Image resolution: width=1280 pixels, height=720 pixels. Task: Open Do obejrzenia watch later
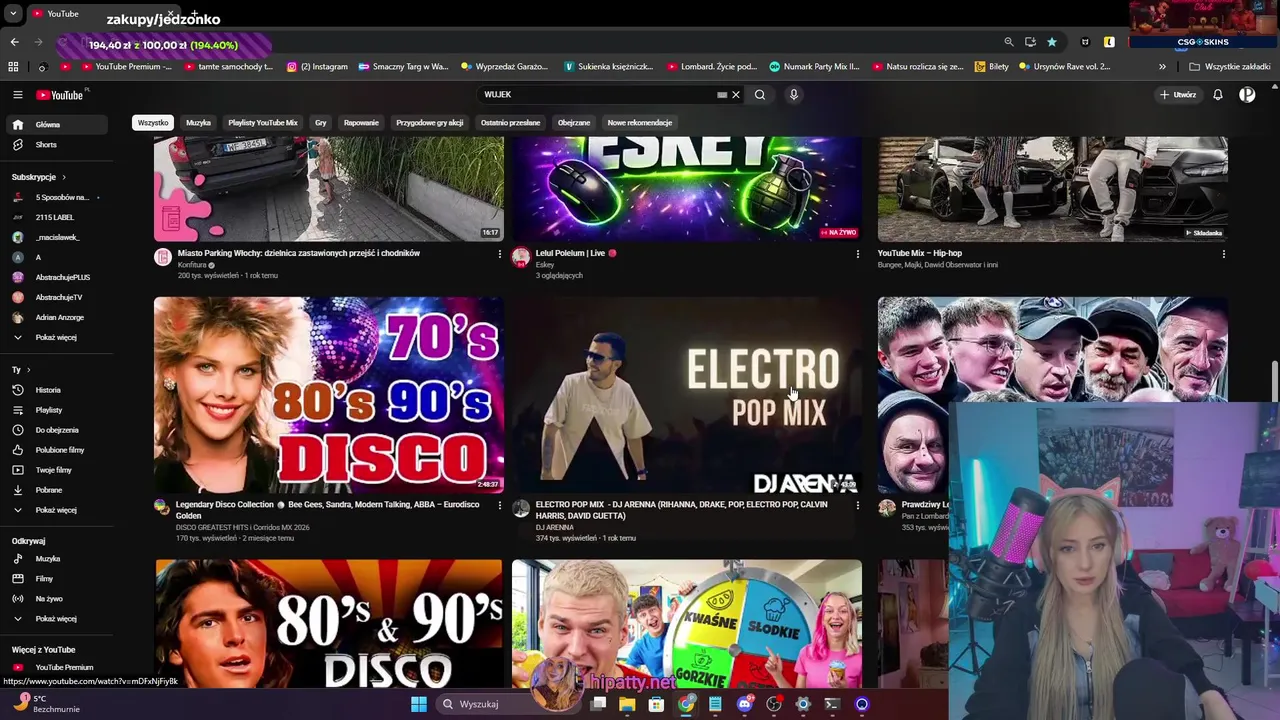point(56,430)
